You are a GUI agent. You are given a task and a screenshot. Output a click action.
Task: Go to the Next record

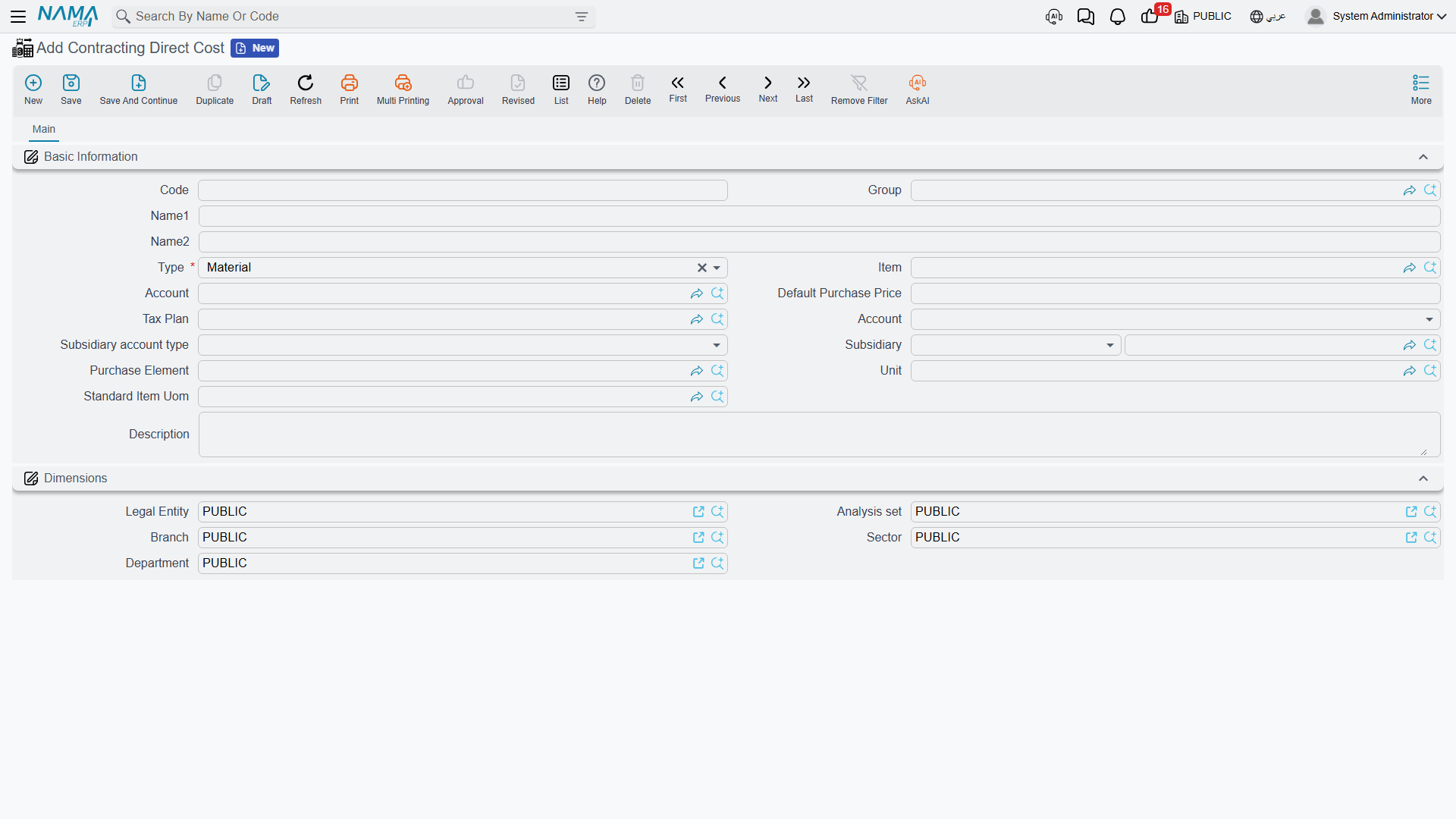(x=768, y=89)
